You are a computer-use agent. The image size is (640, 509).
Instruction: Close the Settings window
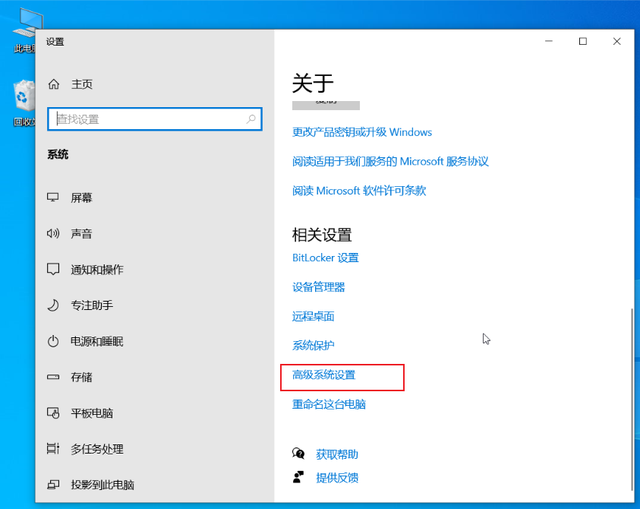(x=617, y=41)
